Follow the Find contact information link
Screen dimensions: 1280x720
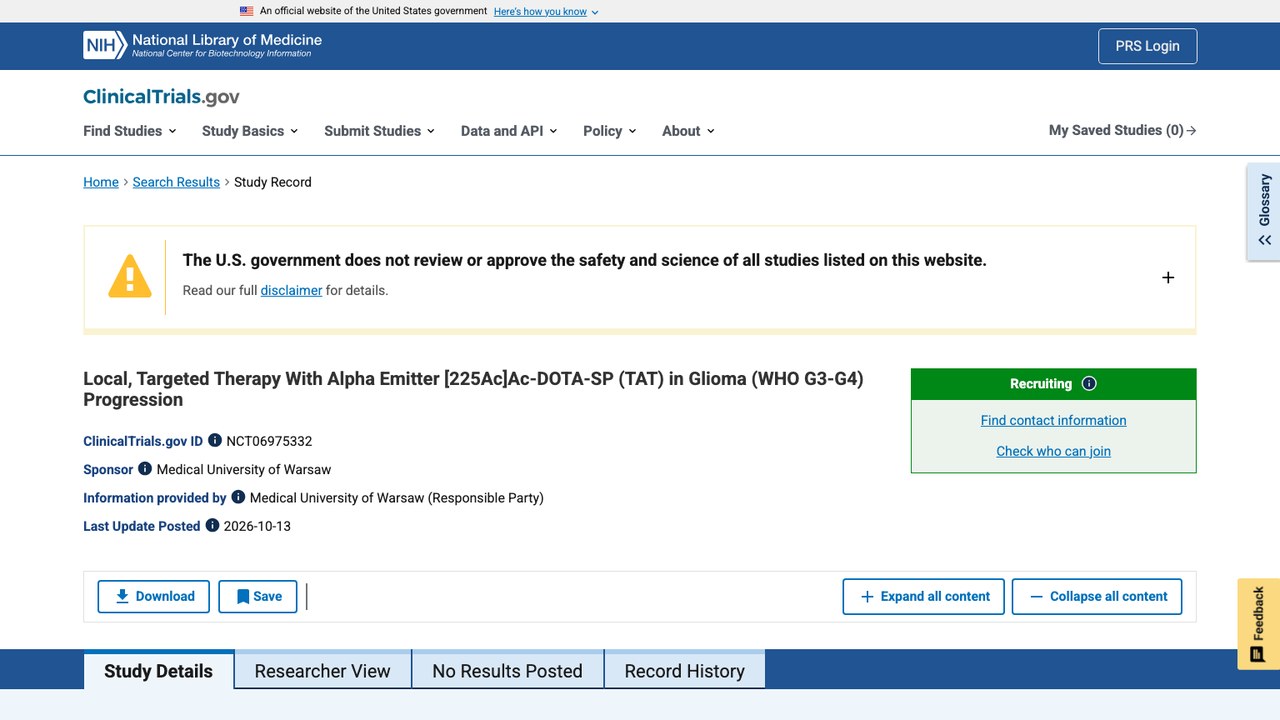click(x=1054, y=420)
